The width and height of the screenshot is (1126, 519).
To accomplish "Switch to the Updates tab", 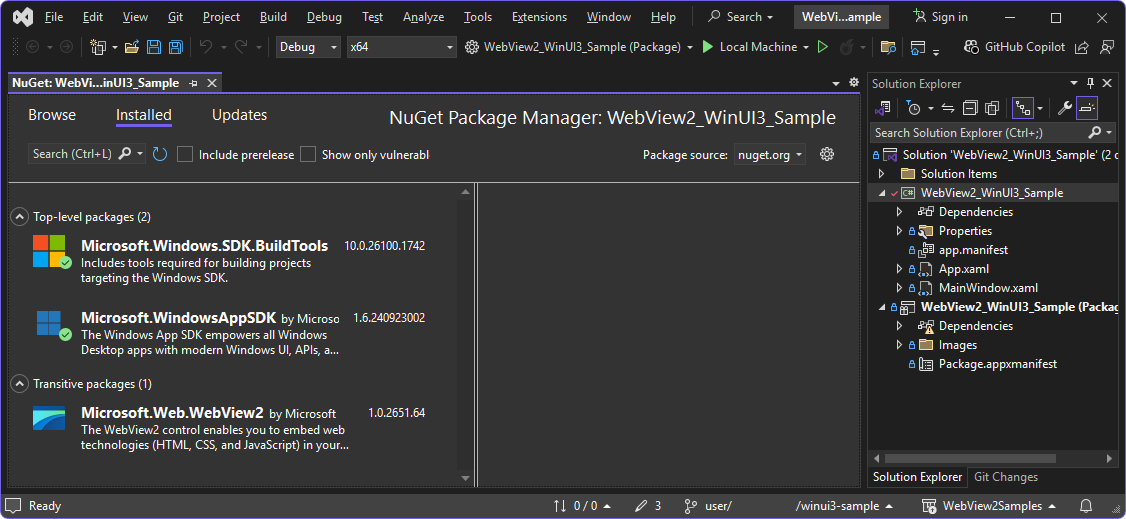I will click(239, 115).
